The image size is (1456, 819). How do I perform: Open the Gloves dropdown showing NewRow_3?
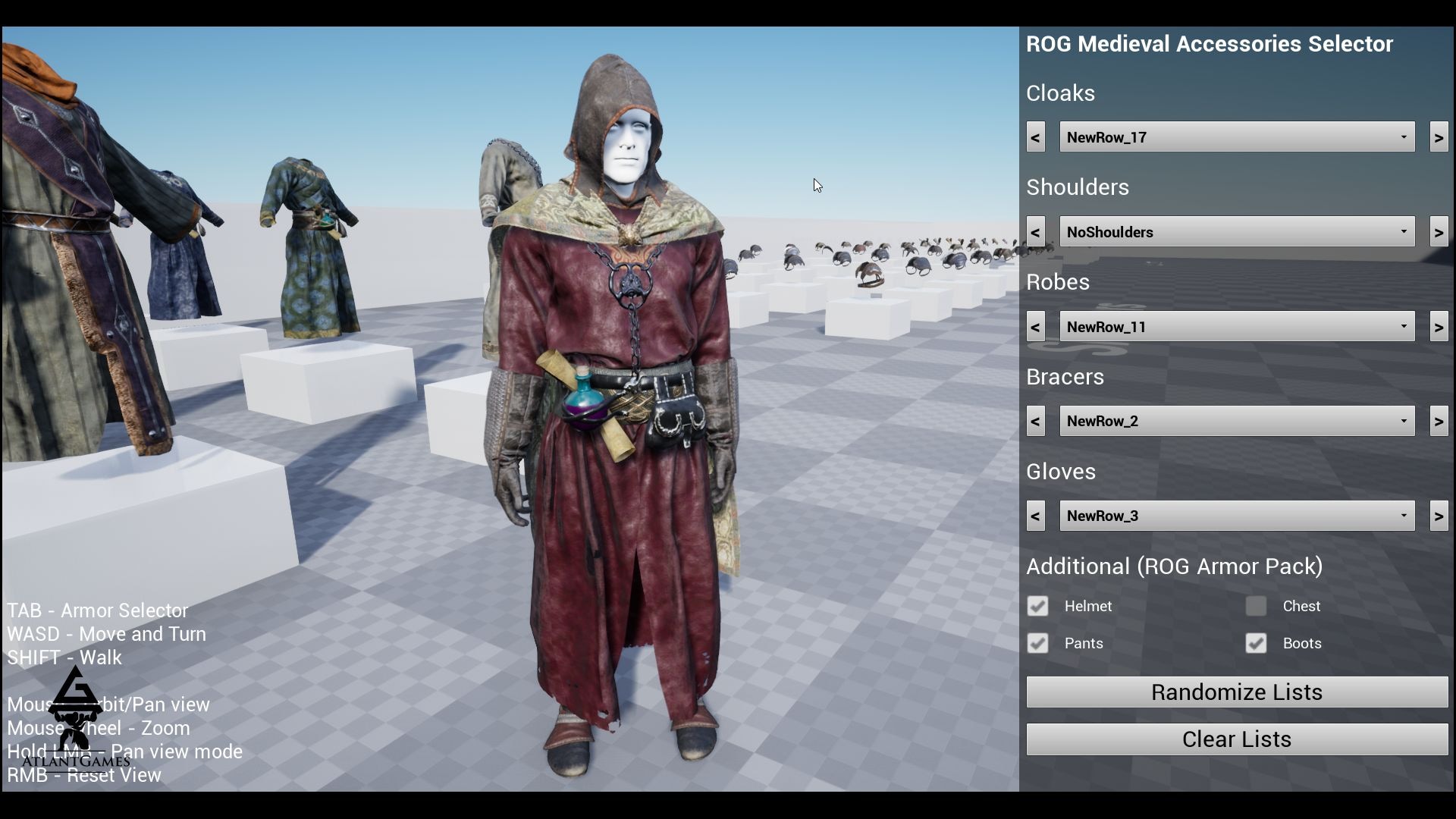[x=1237, y=516]
